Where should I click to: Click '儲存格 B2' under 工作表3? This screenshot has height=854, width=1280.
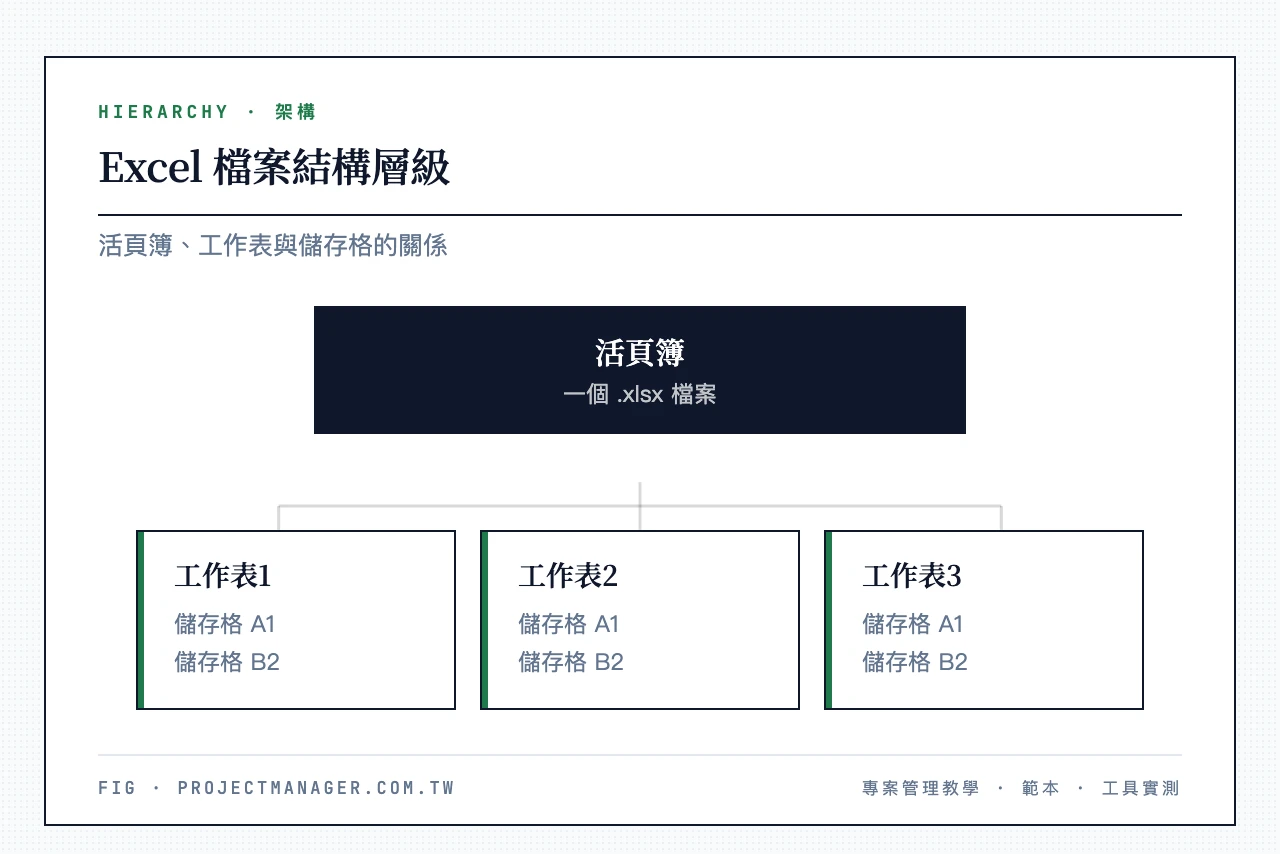915,662
